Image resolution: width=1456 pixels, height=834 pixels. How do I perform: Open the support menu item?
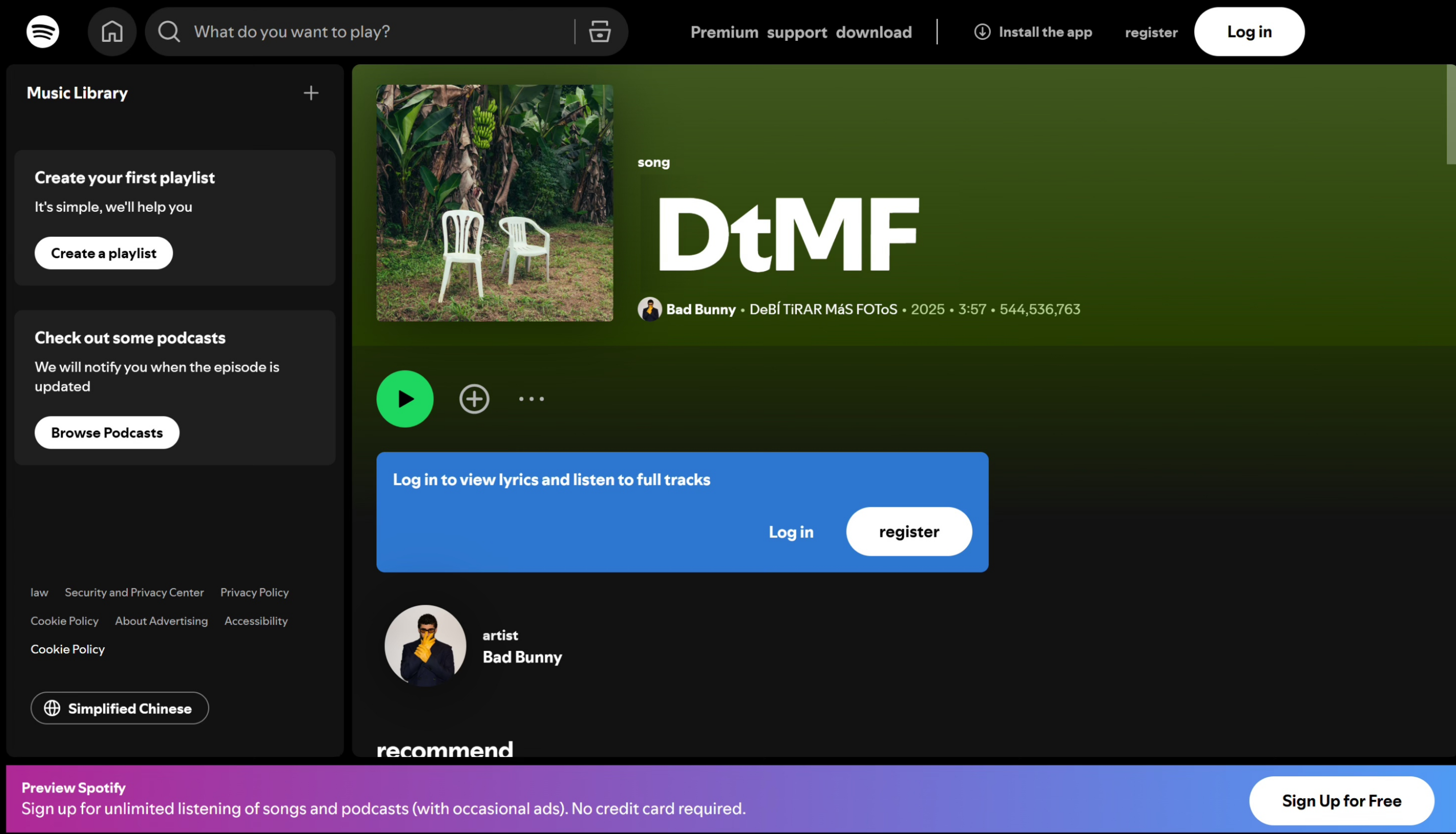(797, 32)
